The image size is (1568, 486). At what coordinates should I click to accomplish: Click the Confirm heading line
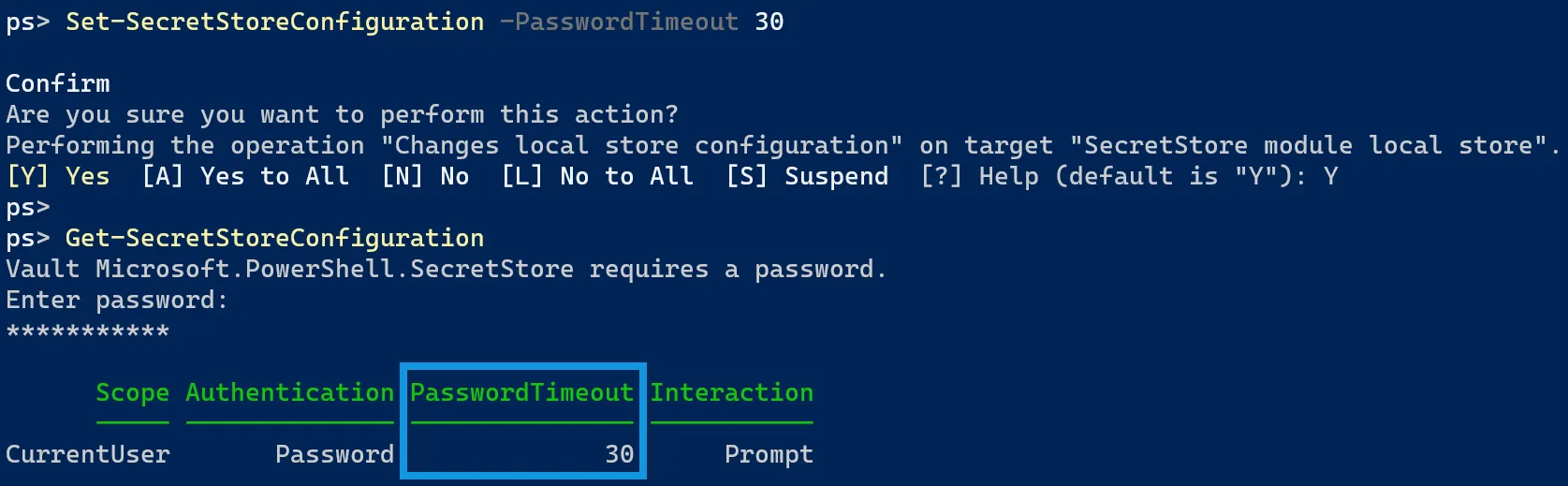(x=58, y=83)
